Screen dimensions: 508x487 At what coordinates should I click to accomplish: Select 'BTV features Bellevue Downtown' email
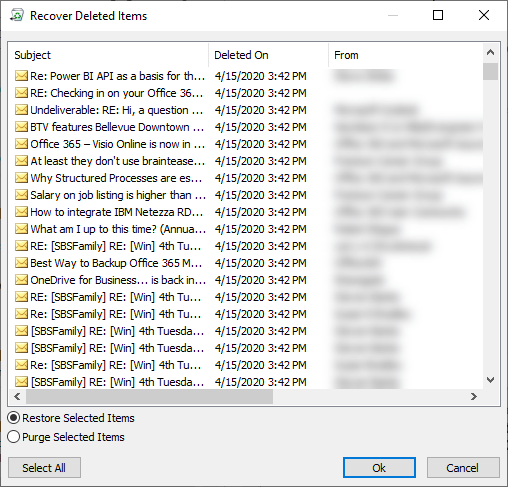pyautogui.click(x=117, y=127)
